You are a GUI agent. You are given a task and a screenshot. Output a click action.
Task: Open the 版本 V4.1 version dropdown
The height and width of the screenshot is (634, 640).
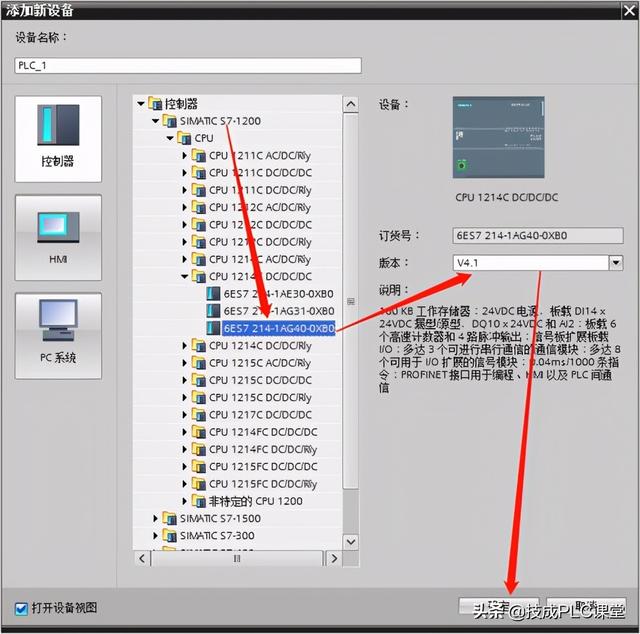tap(616, 262)
